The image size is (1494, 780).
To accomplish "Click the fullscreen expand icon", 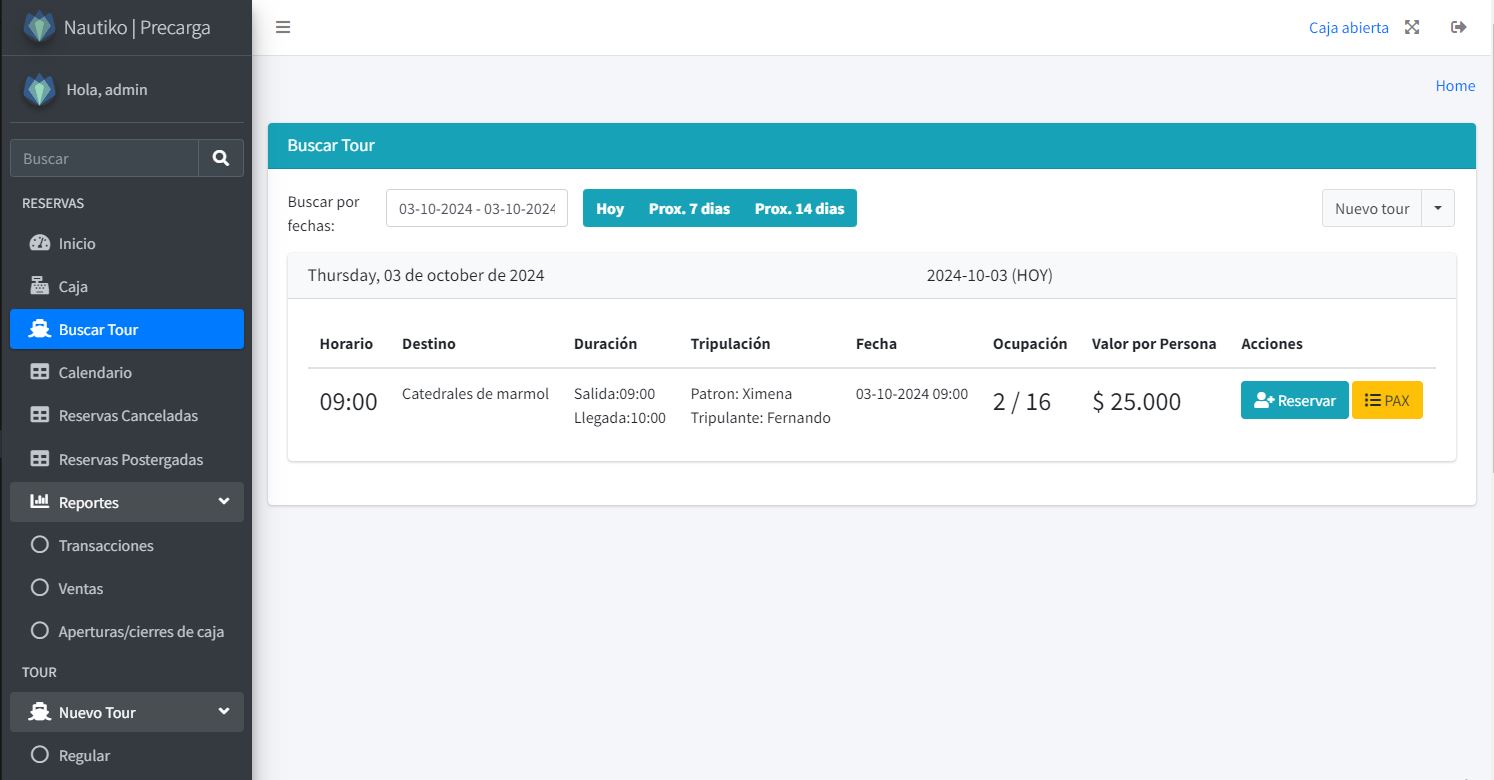I will [1412, 27].
